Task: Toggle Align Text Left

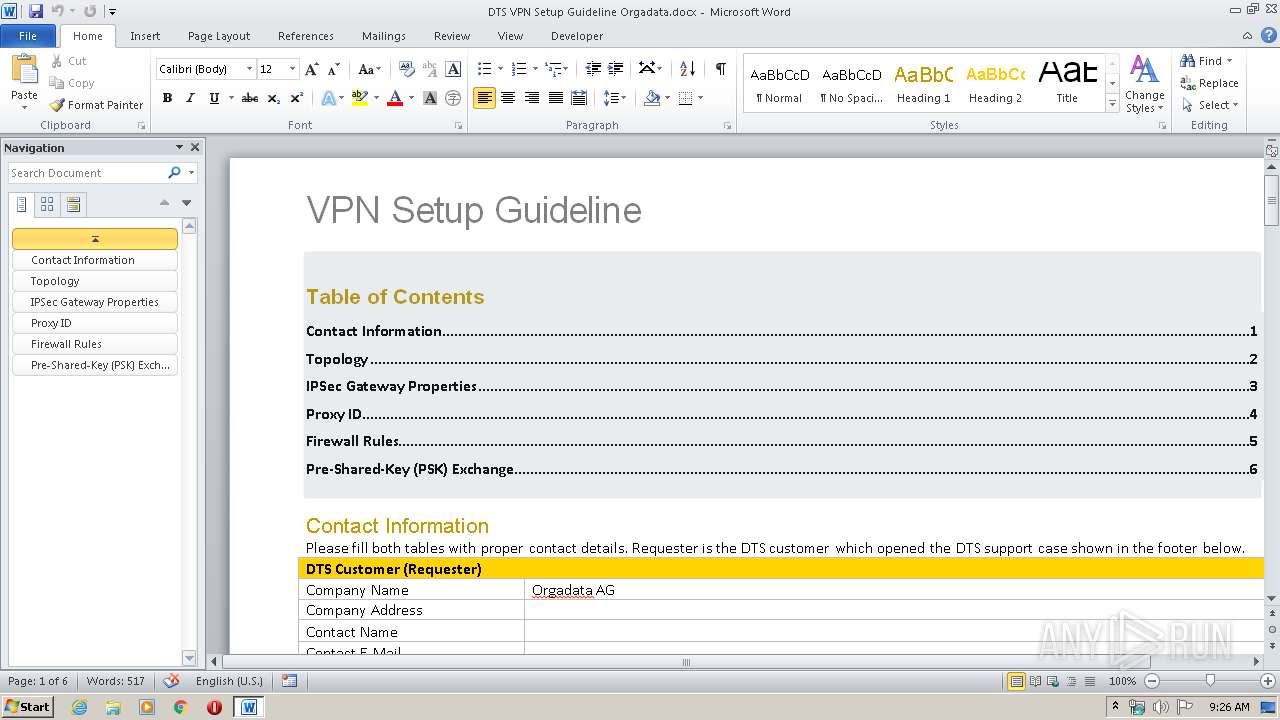Action: click(x=484, y=98)
